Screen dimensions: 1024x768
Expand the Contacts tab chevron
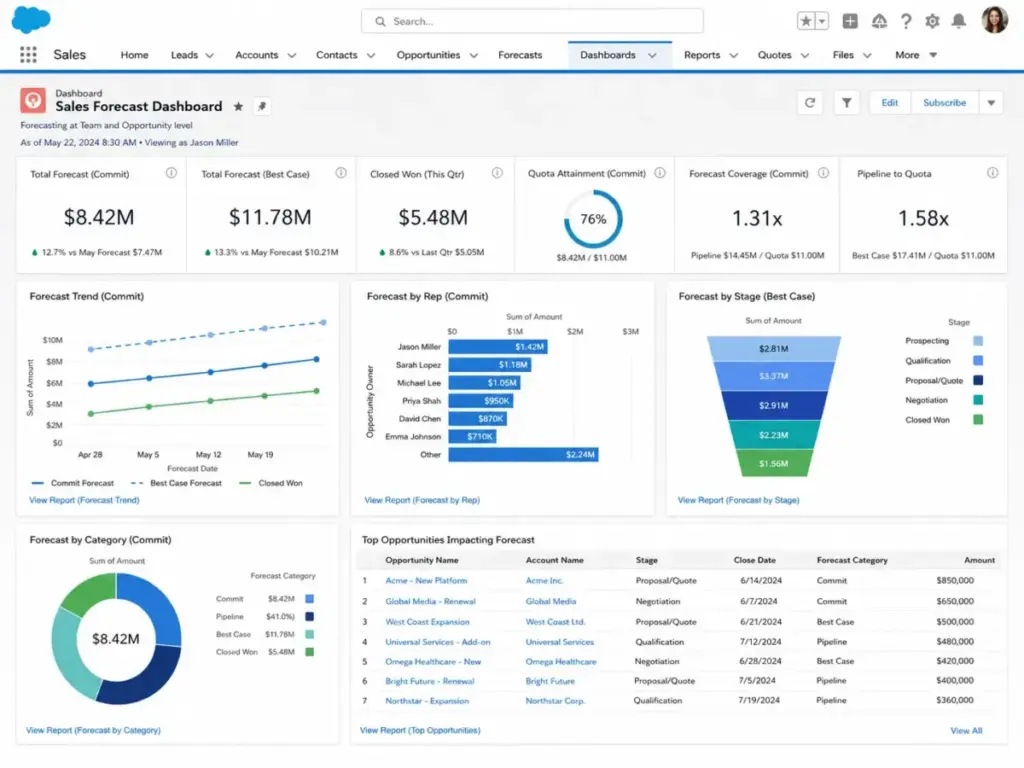pos(370,56)
